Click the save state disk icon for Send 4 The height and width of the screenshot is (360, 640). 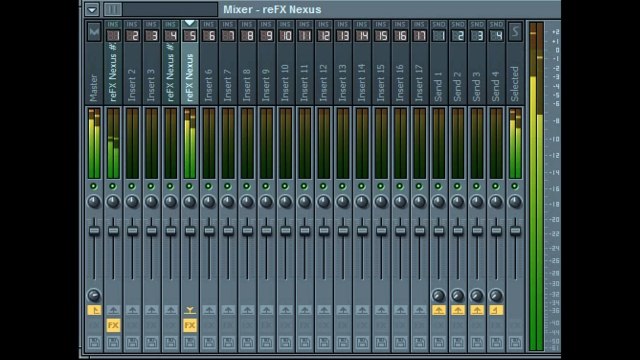[496, 342]
